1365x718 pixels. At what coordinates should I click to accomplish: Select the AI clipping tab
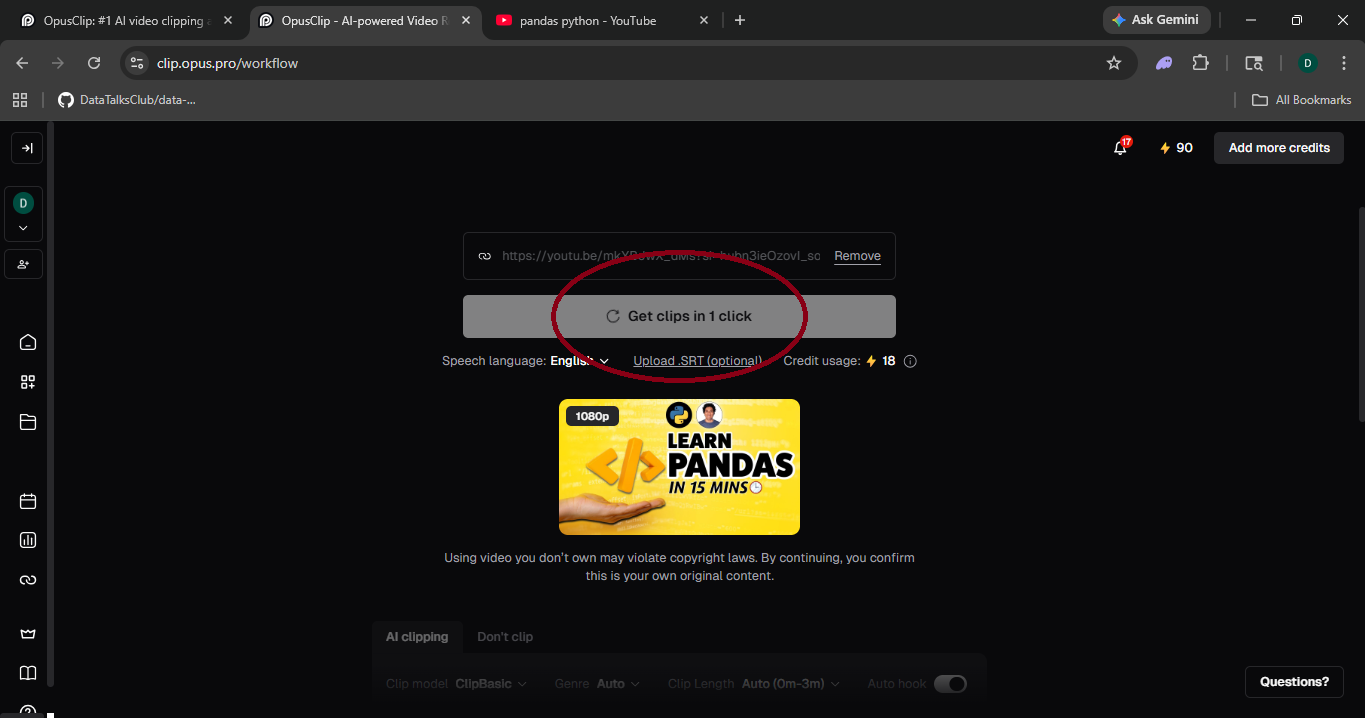417,637
